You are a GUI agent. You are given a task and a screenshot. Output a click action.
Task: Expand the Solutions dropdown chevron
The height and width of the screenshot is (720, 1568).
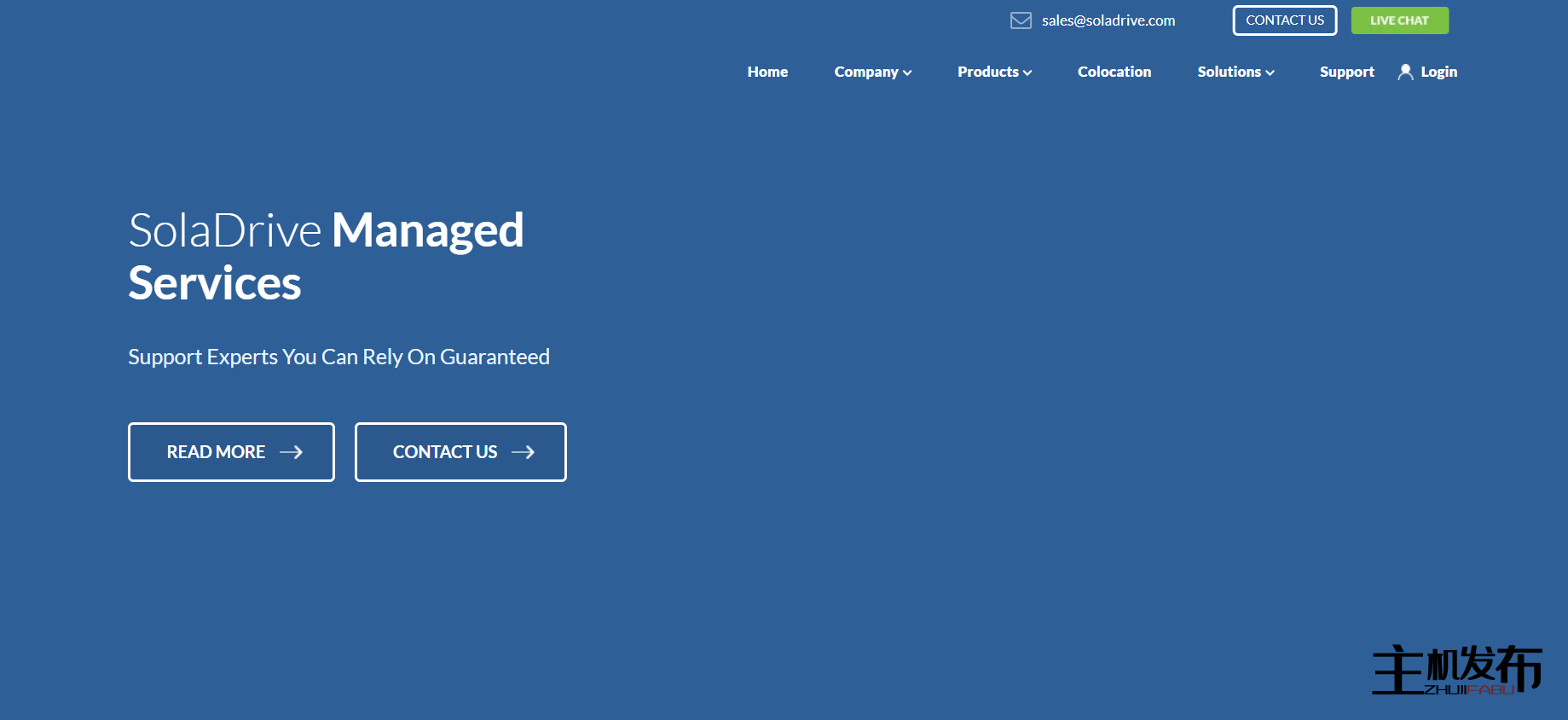(x=1270, y=73)
